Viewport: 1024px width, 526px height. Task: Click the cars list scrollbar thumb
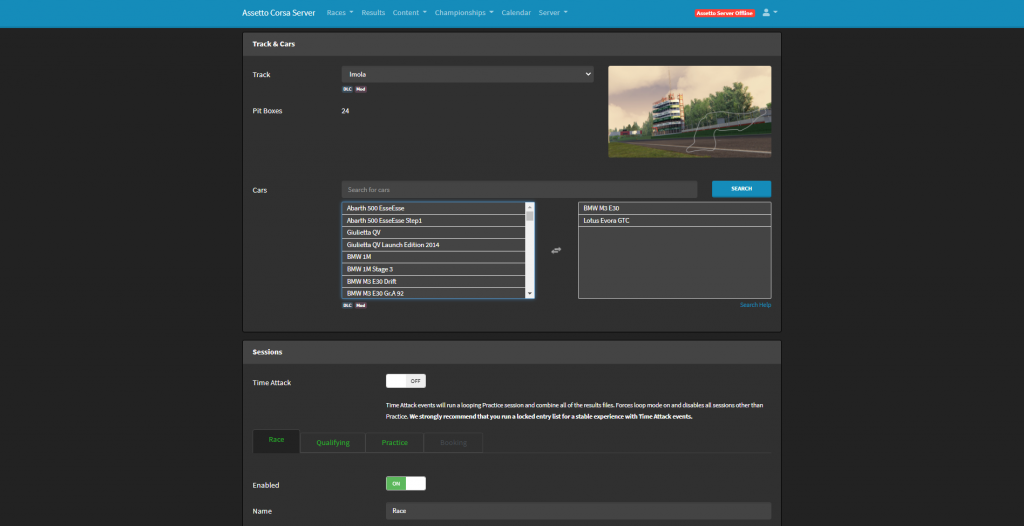pyautogui.click(x=530, y=216)
